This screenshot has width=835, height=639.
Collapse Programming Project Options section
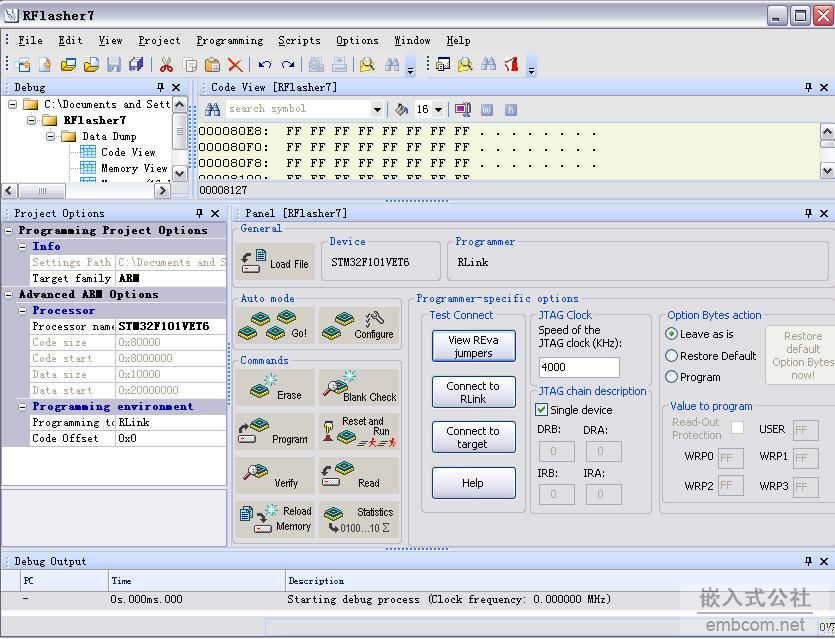[x=9, y=231]
